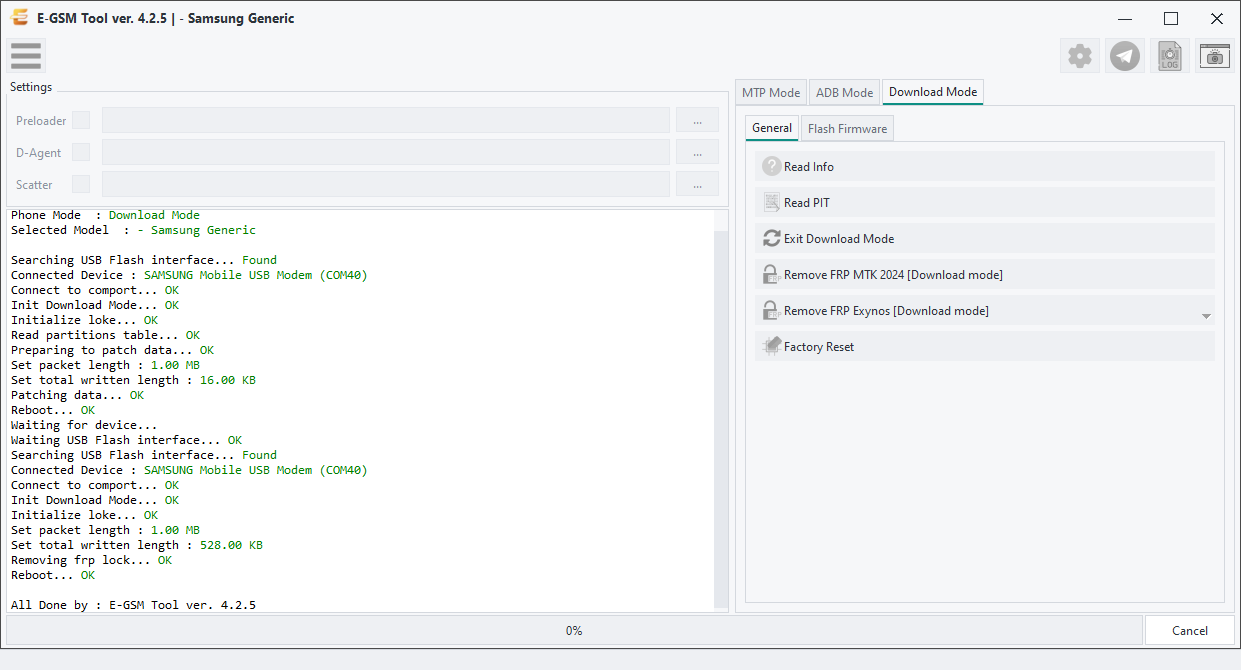Click log line "Read partitions table... OK"
This screenshot has width=1241, height=670.
(x=105, y=335)
